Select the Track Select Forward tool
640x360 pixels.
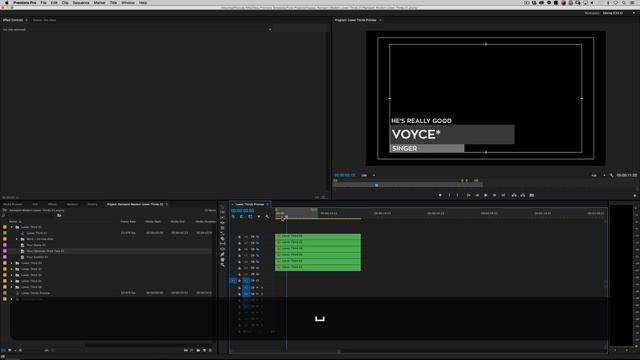pos(222,212)
